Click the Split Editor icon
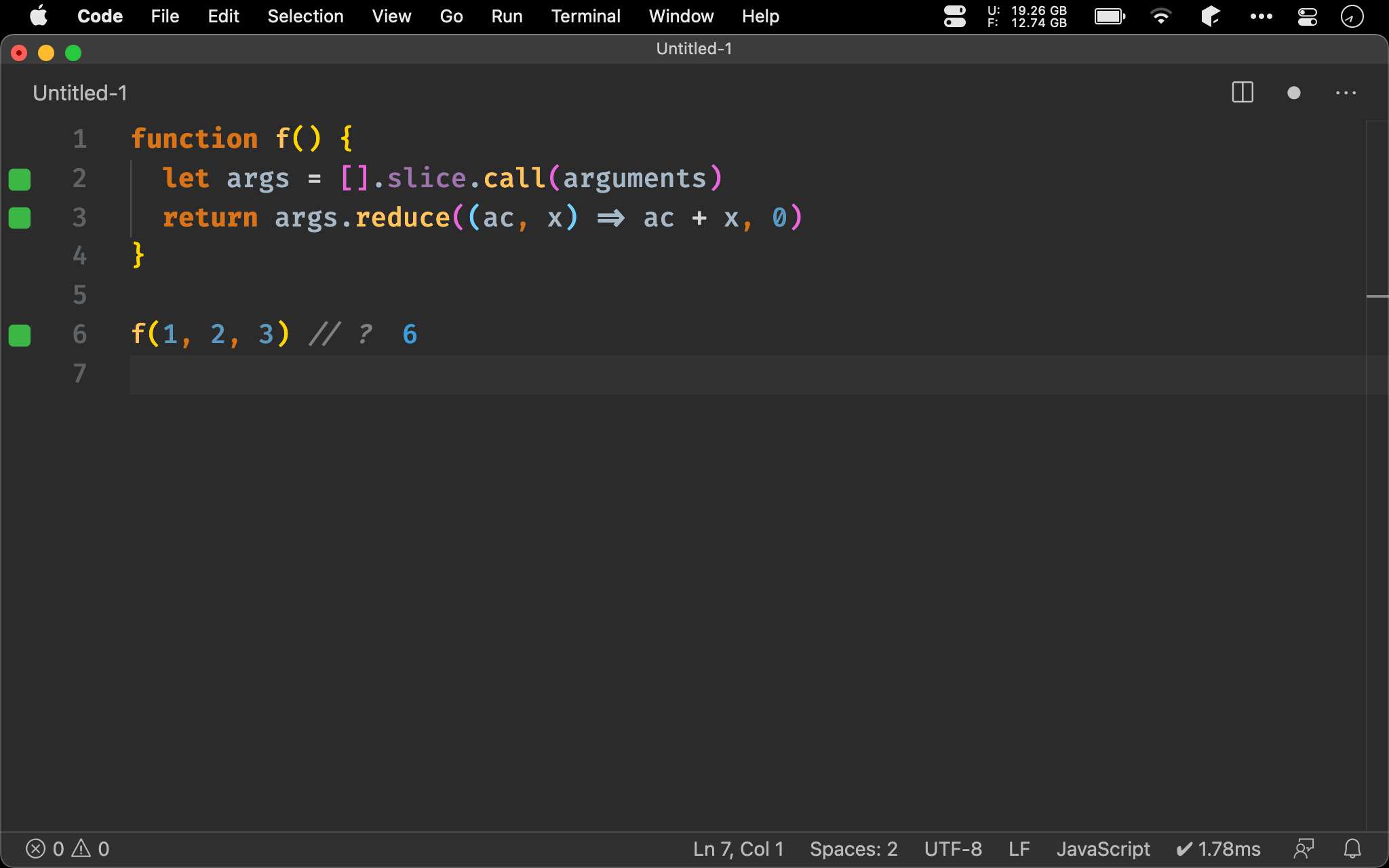1389x868 pixels. 1242,92
